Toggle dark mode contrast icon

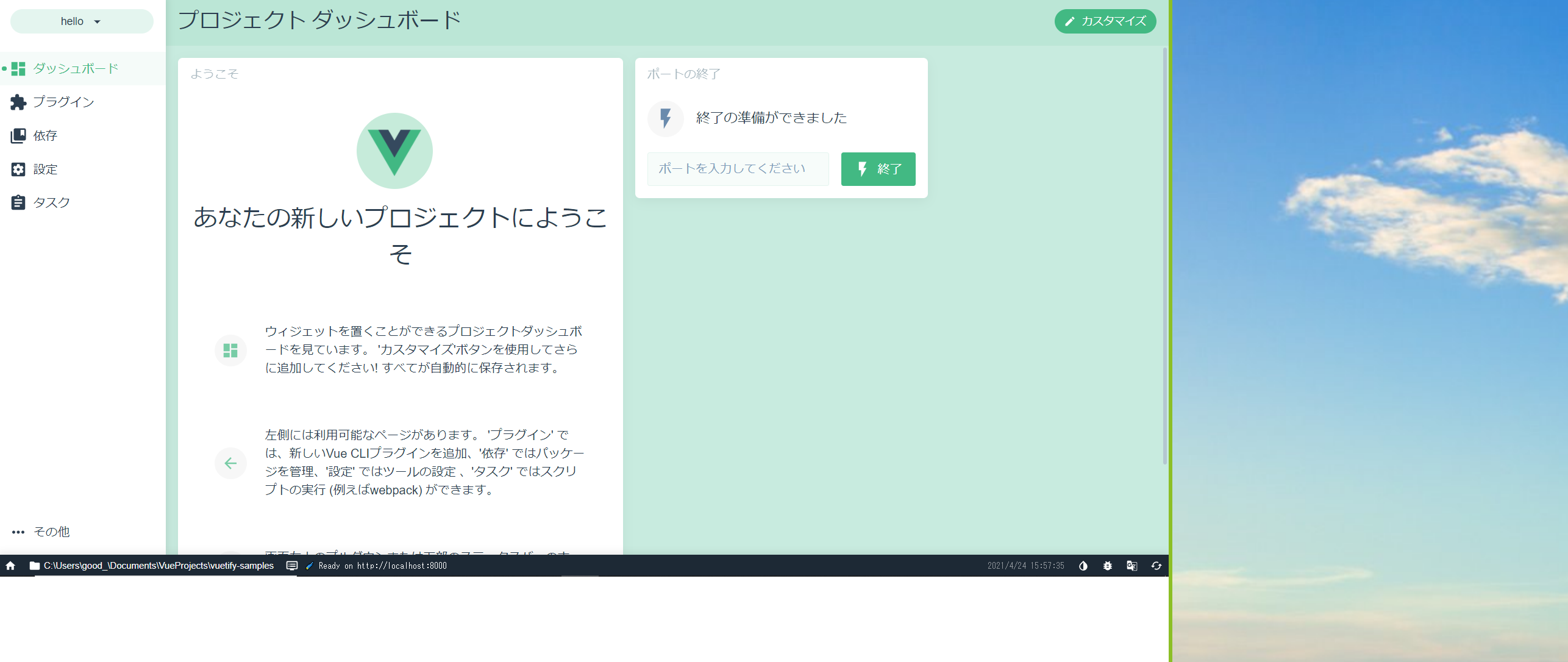coord(1083,566)
